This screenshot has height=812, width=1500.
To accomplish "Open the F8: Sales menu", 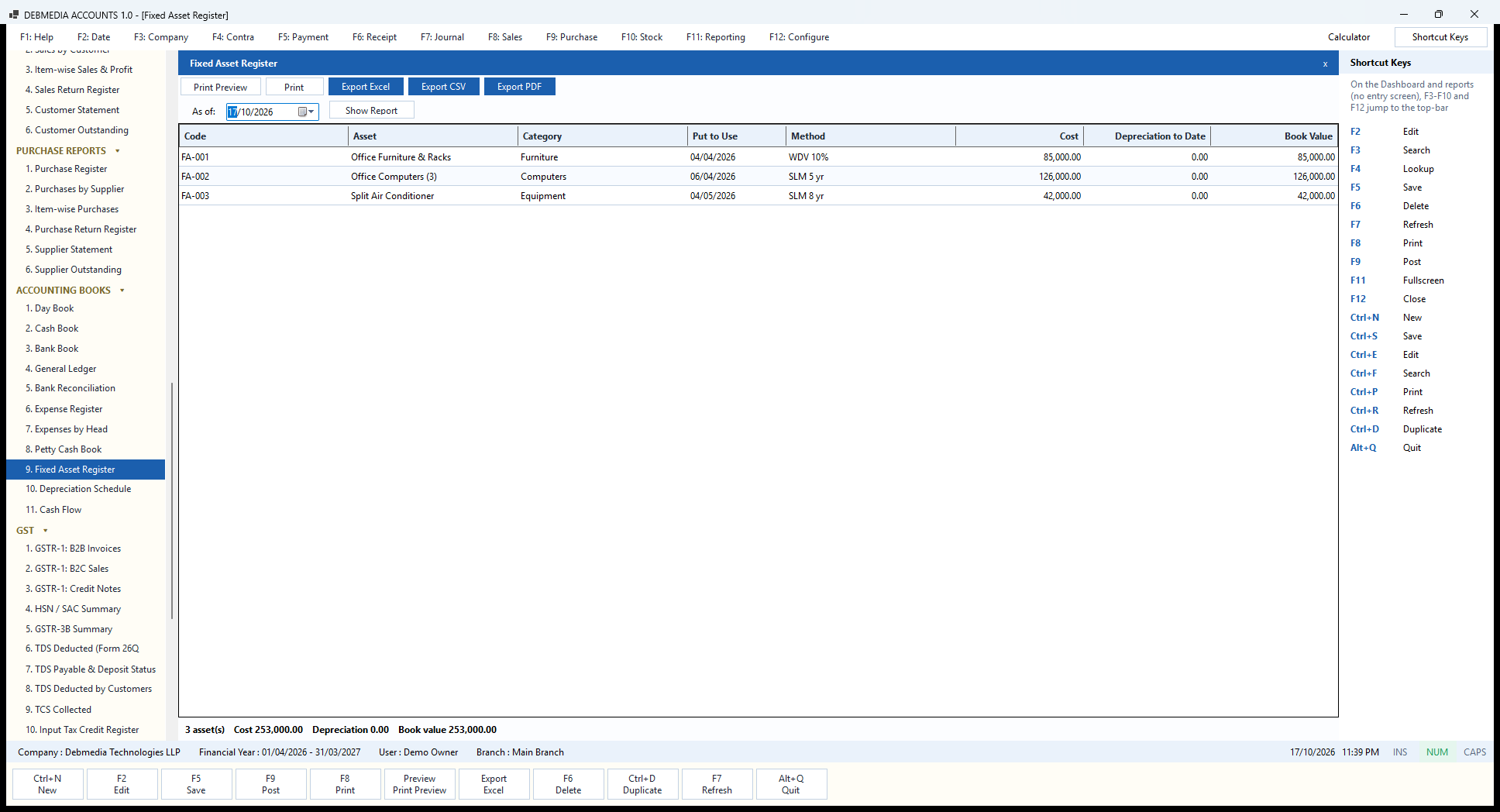I will tap(505, 37).
